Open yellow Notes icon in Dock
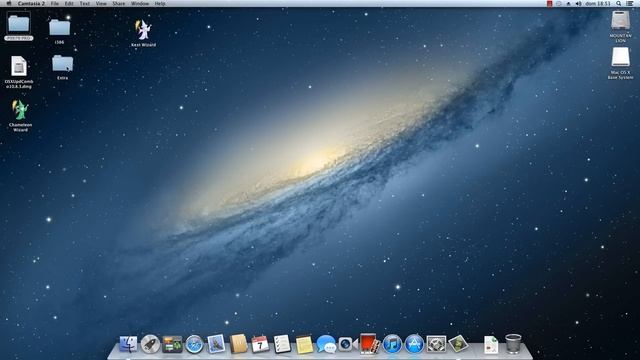Image resolution: width=640 pixels, height=360 pixels. [304, 344]
